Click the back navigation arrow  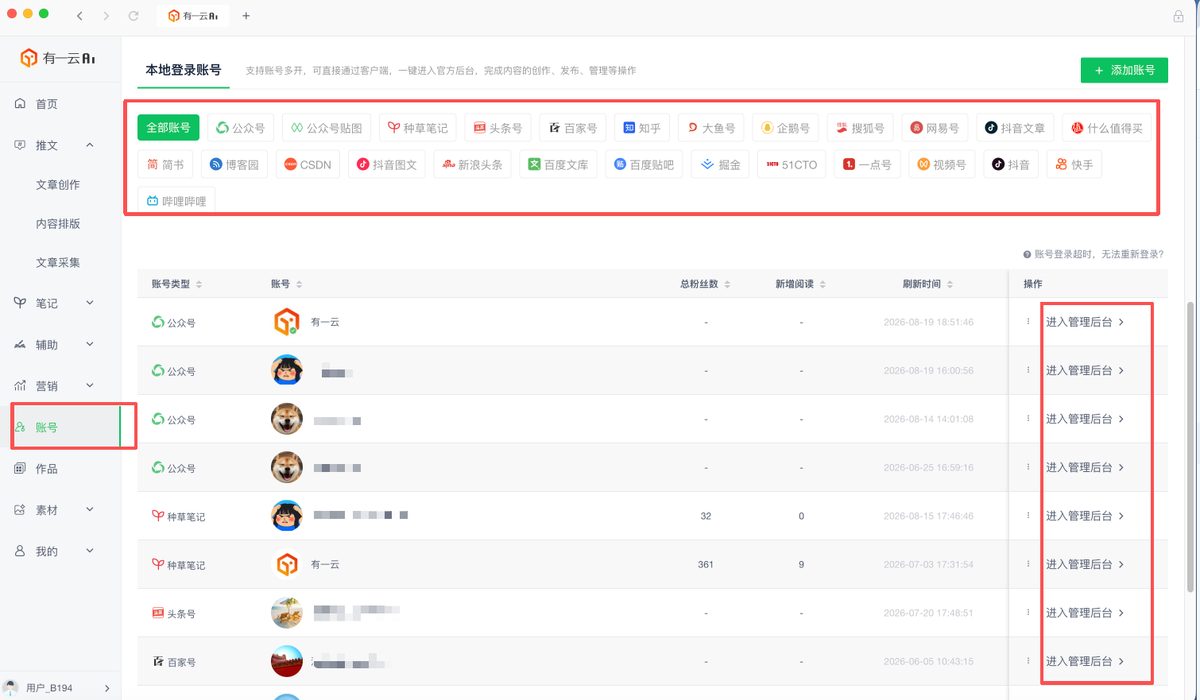[x=80, y=16]
